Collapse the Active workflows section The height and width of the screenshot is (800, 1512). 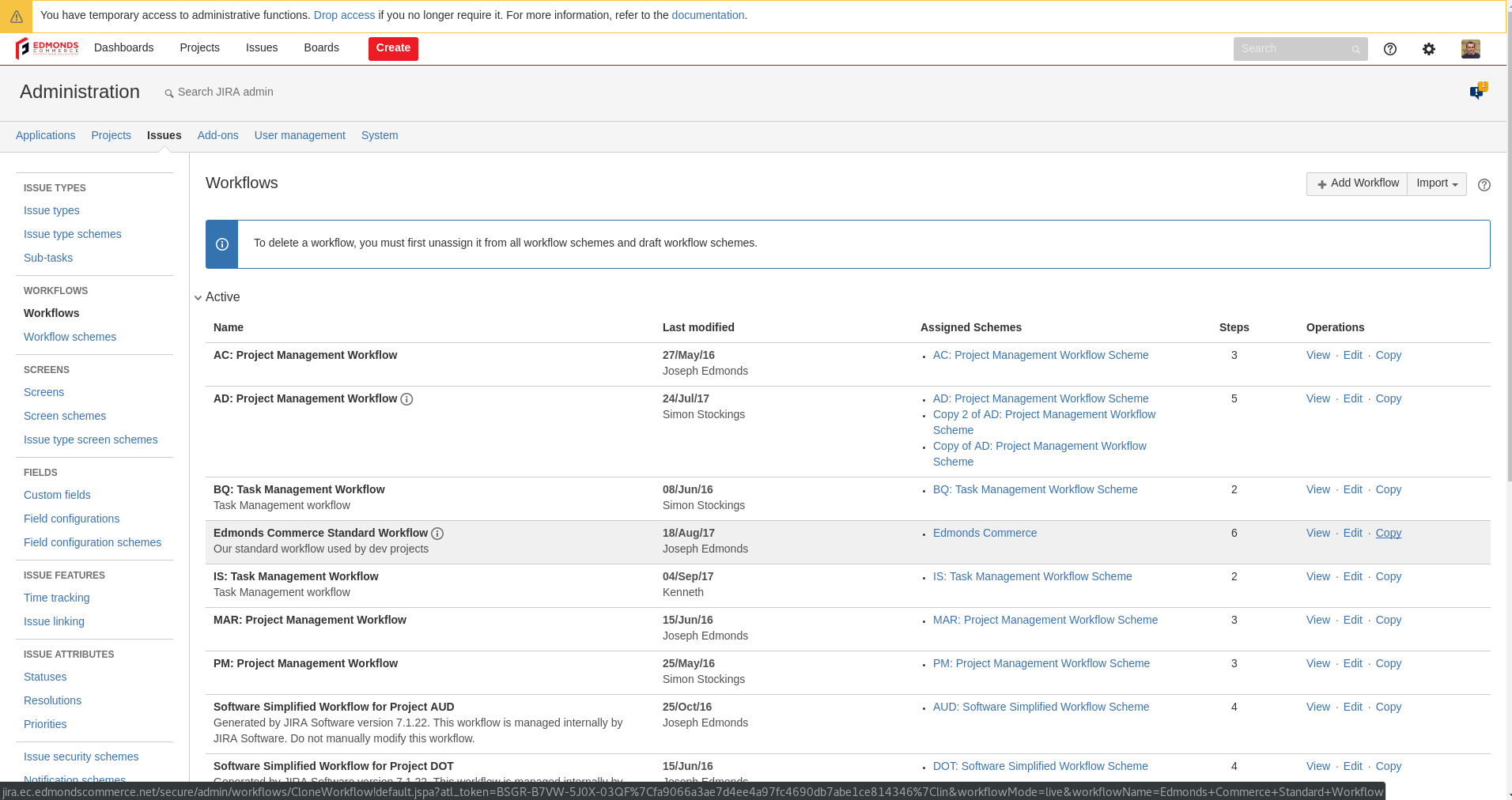click(x=198, y=298)
